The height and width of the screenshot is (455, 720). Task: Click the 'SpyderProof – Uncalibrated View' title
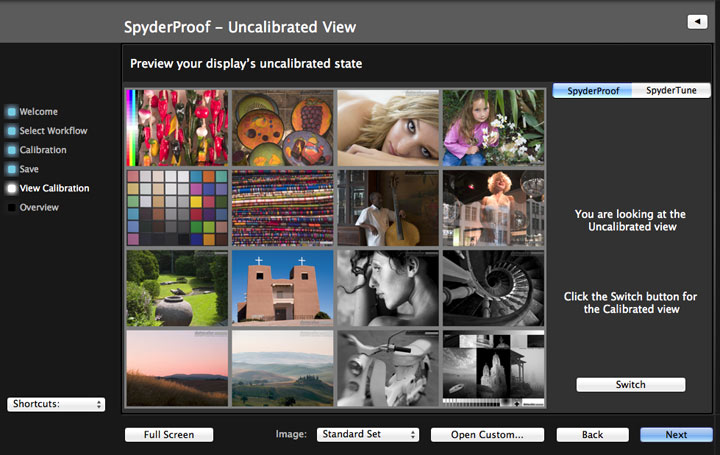point(240,27)
